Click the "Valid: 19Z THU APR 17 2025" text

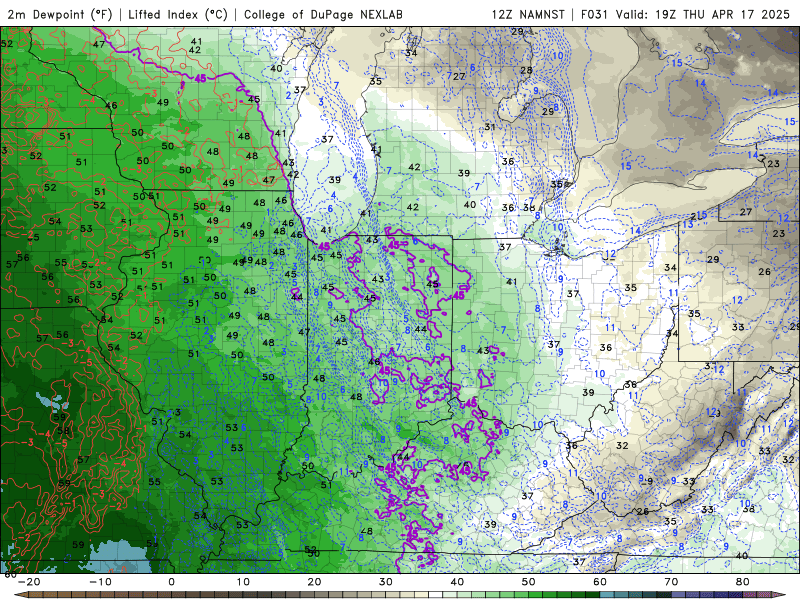coord(703,14)
